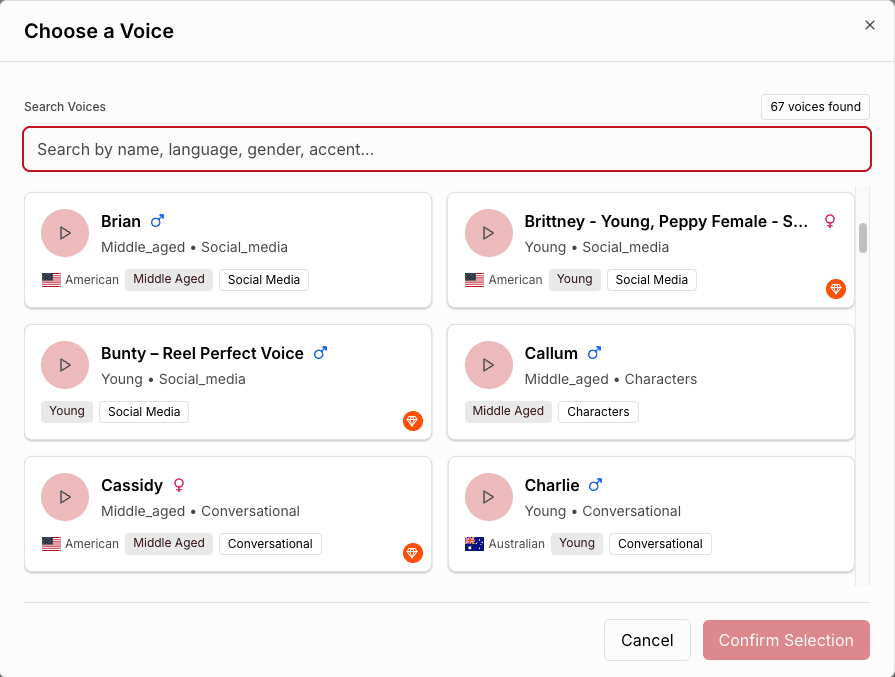This screenshot has height=677, width=895.
Task: Select the Bunty – Reel Perfect Voice title
Action: (x=202, y=353)
